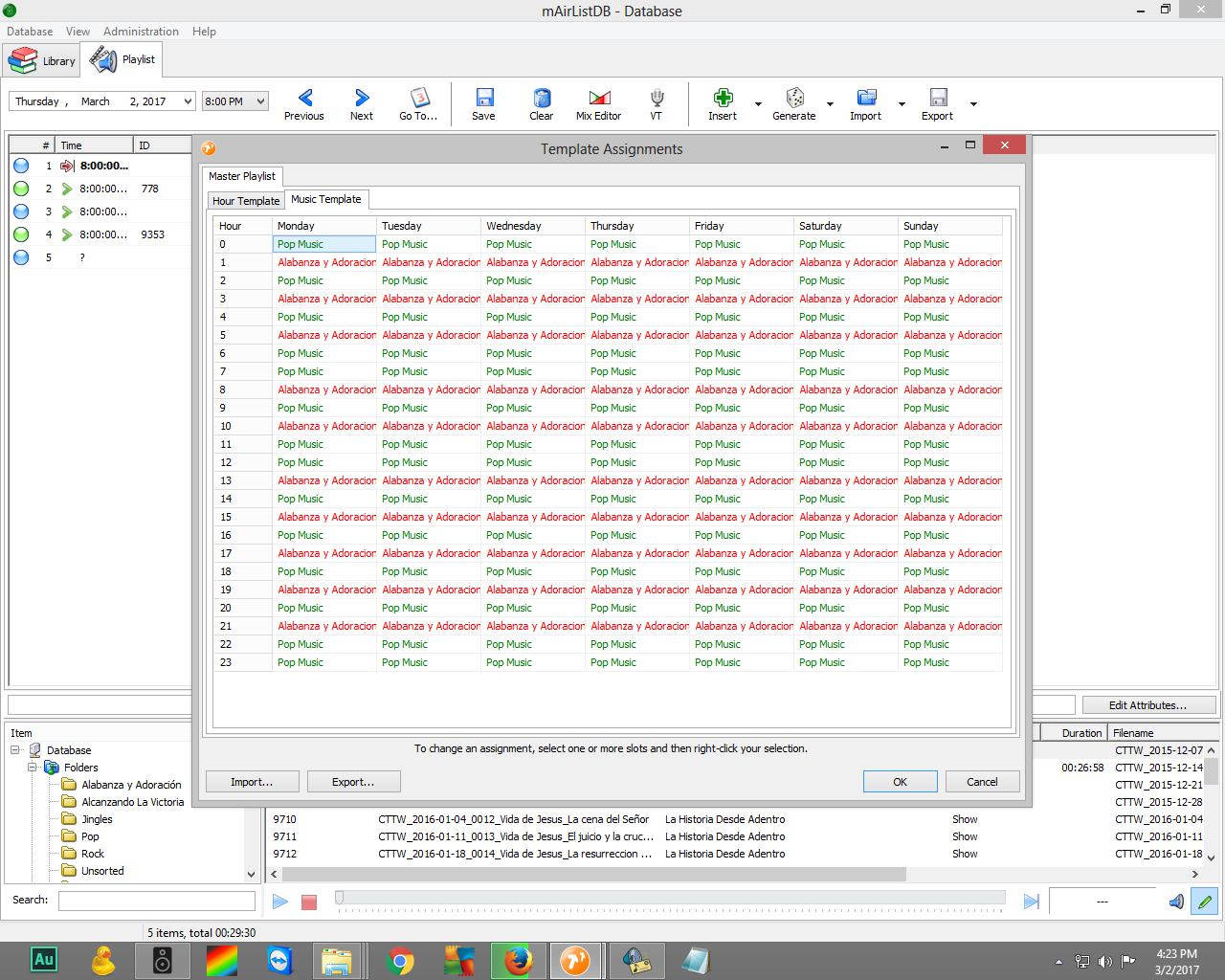The width and height of the screenshot is (1225, 980).
Task: Switch to the Hour Template tab
Action: [x=246, y=201]
